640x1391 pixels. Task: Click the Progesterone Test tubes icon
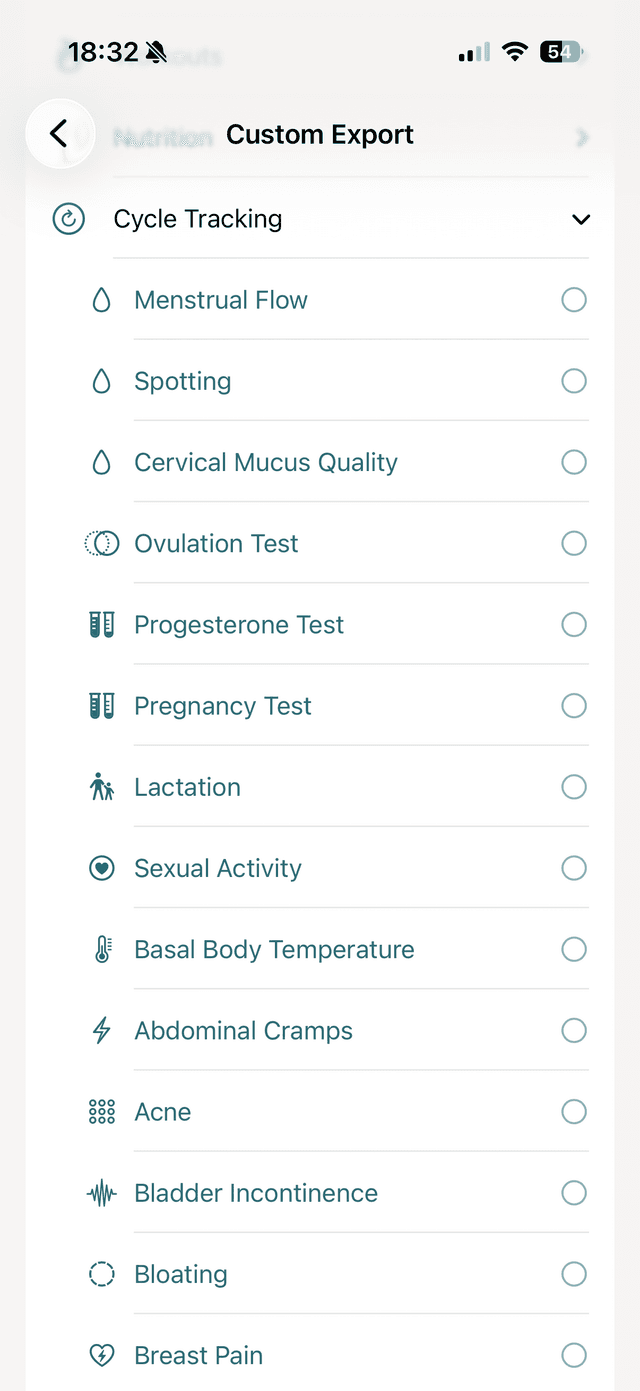(101, 625)
